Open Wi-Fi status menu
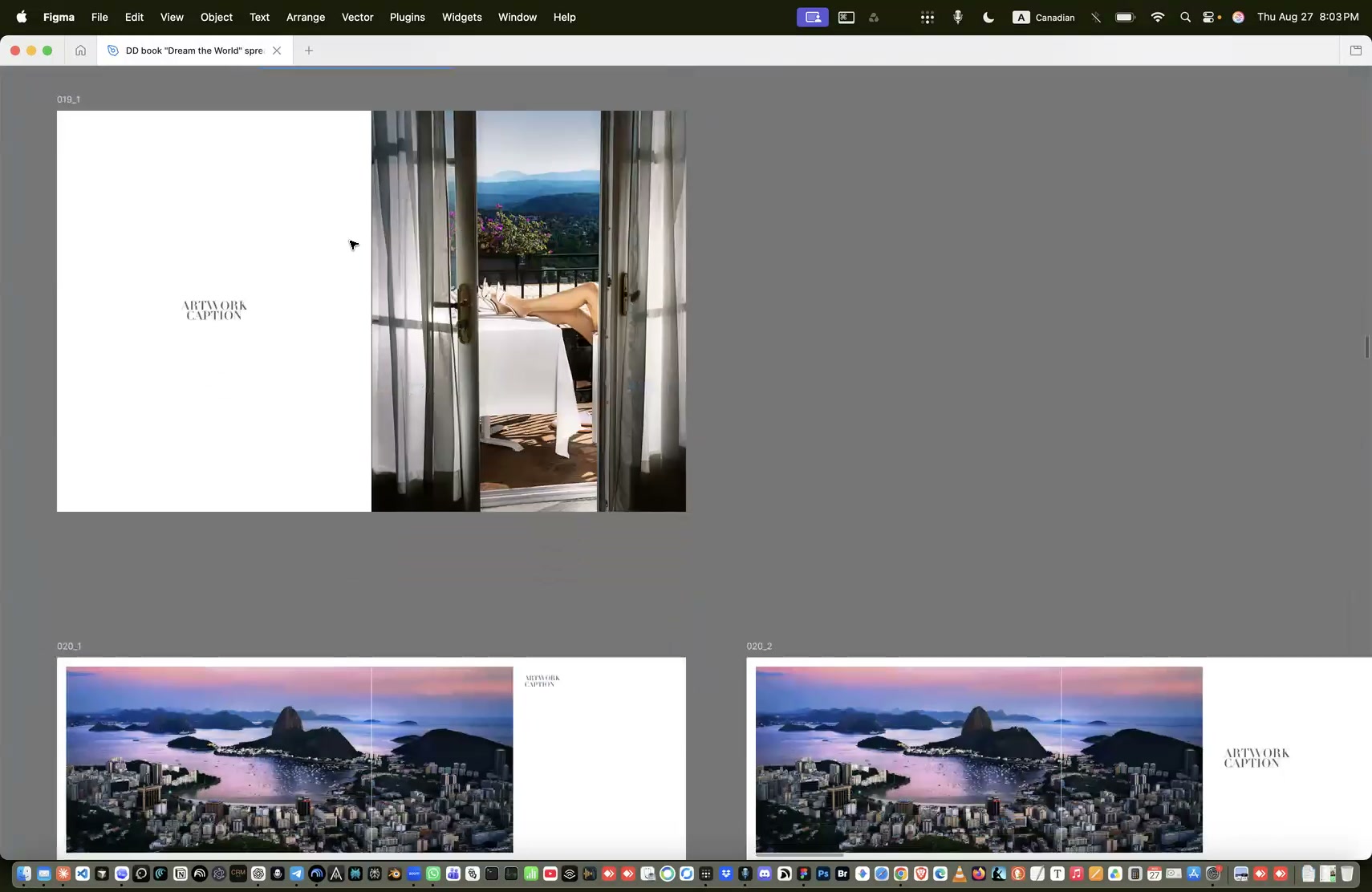1372x892 pixels. (x=1157, y=17)
